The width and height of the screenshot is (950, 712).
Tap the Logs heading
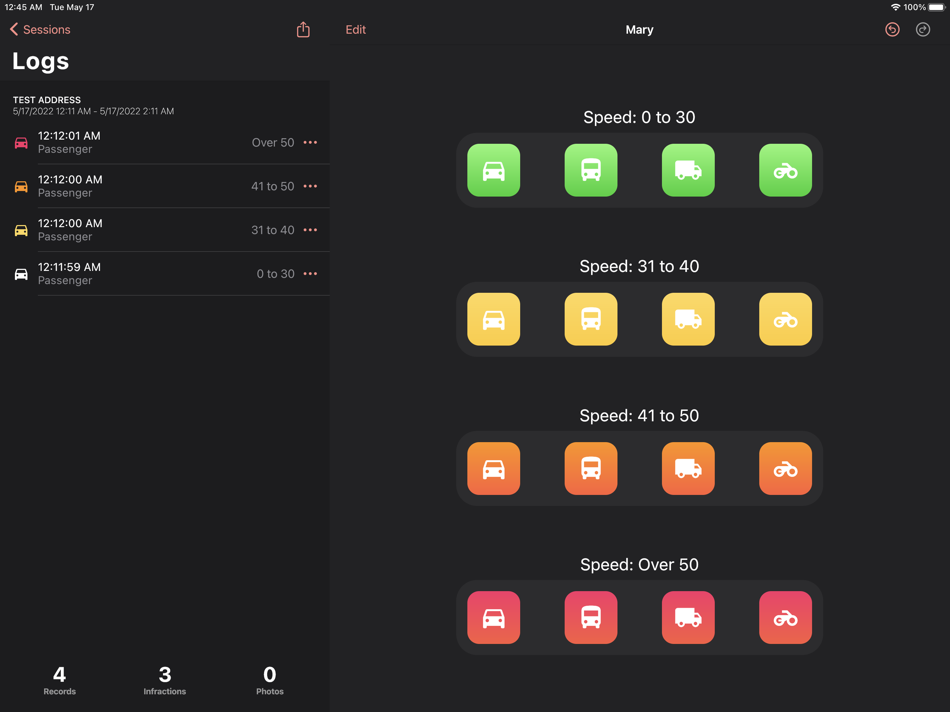click(x=41, y=61)
